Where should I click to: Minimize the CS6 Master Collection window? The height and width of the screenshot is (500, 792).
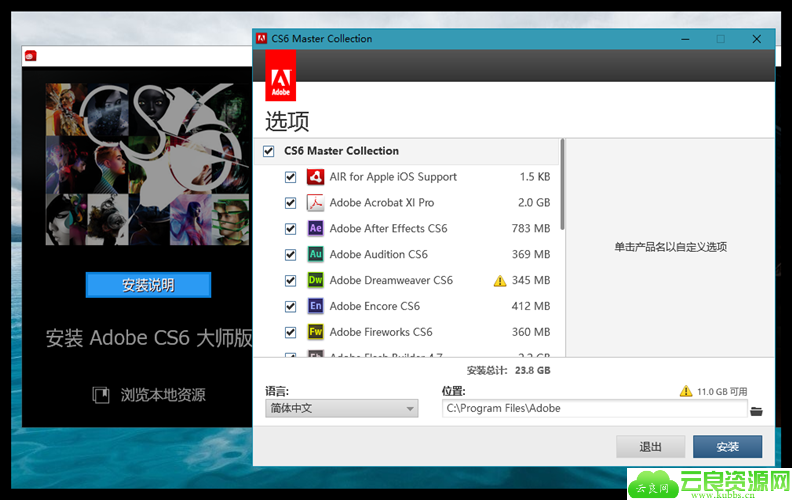[x=685, y=39]
